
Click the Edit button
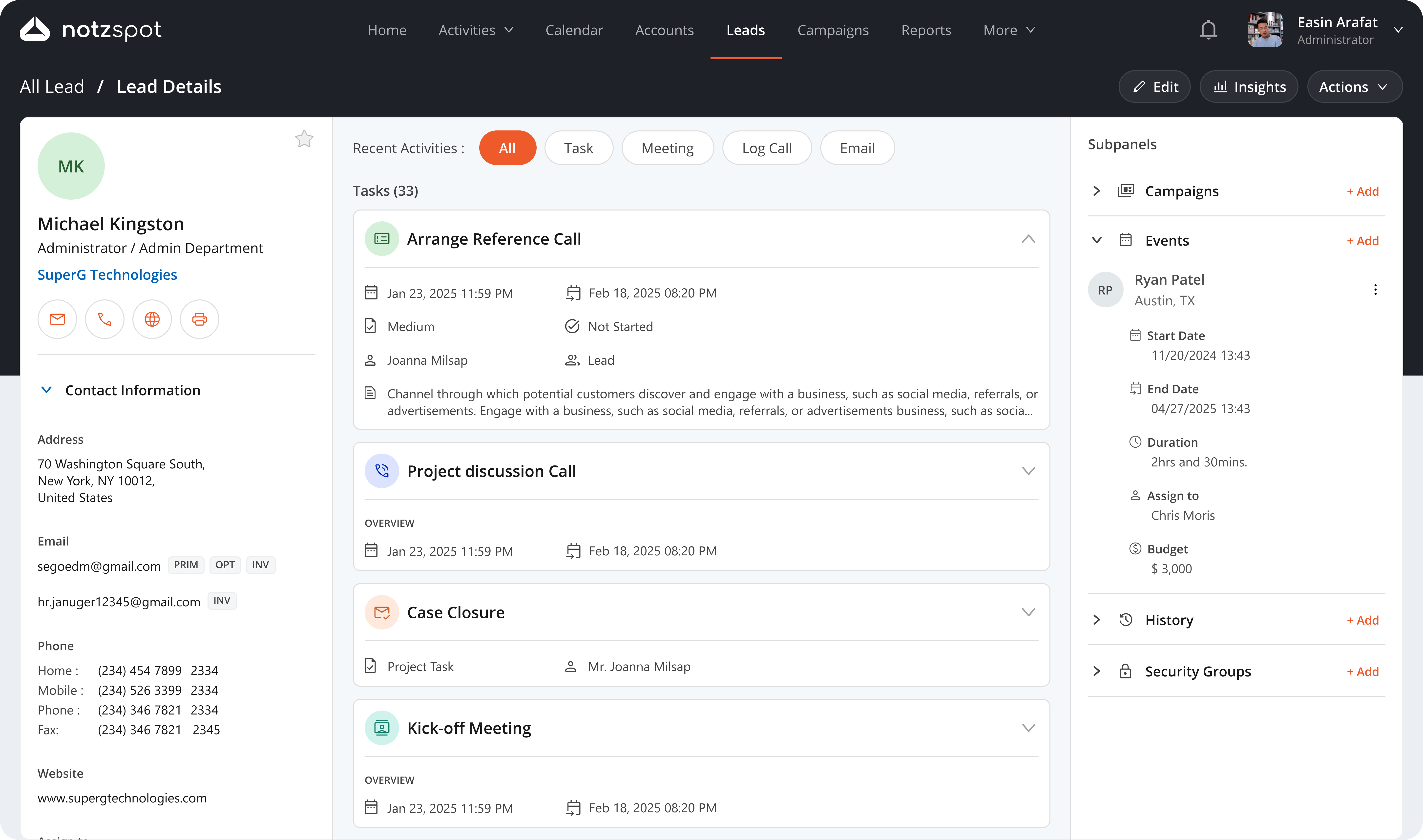point(1154,86)
